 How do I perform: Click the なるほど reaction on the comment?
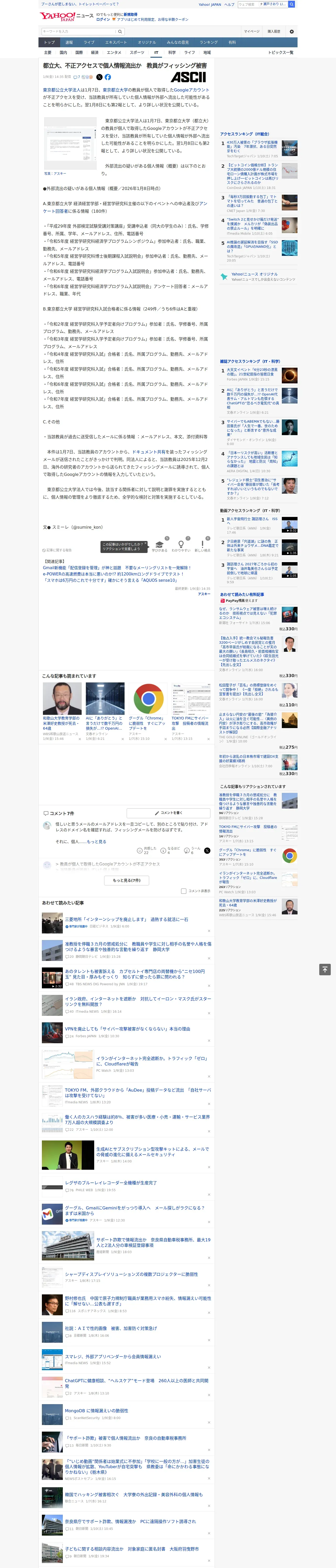click(x=170, y=850)
